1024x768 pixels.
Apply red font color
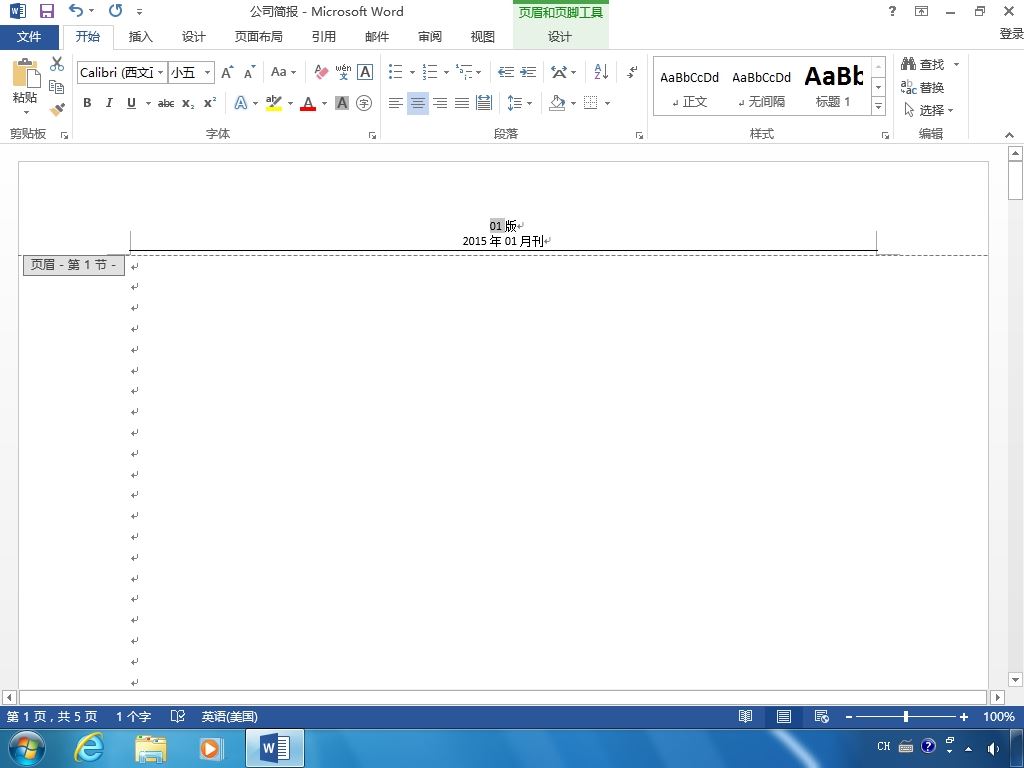coord(308,103)
